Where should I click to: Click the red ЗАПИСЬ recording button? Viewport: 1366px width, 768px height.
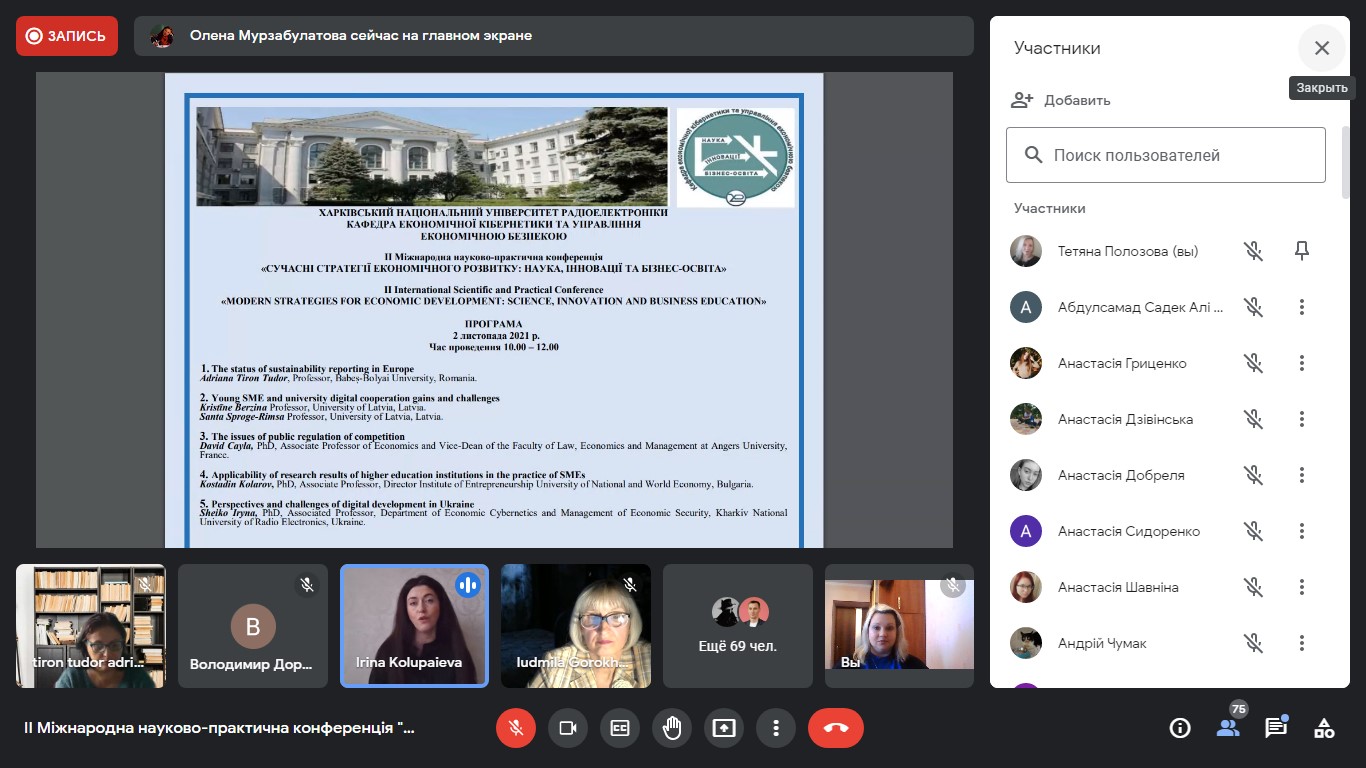click(67, 36)
